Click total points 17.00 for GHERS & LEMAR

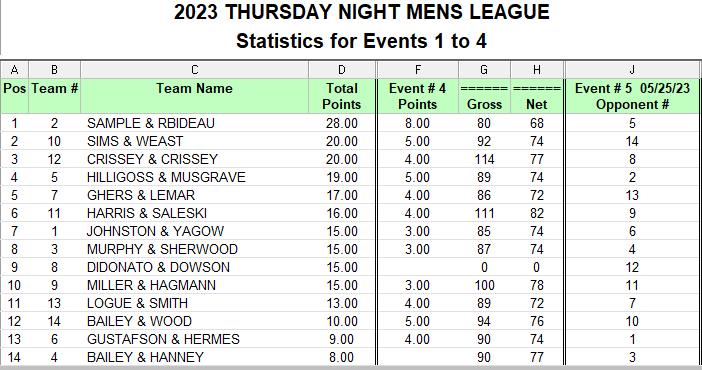point(342,195)
